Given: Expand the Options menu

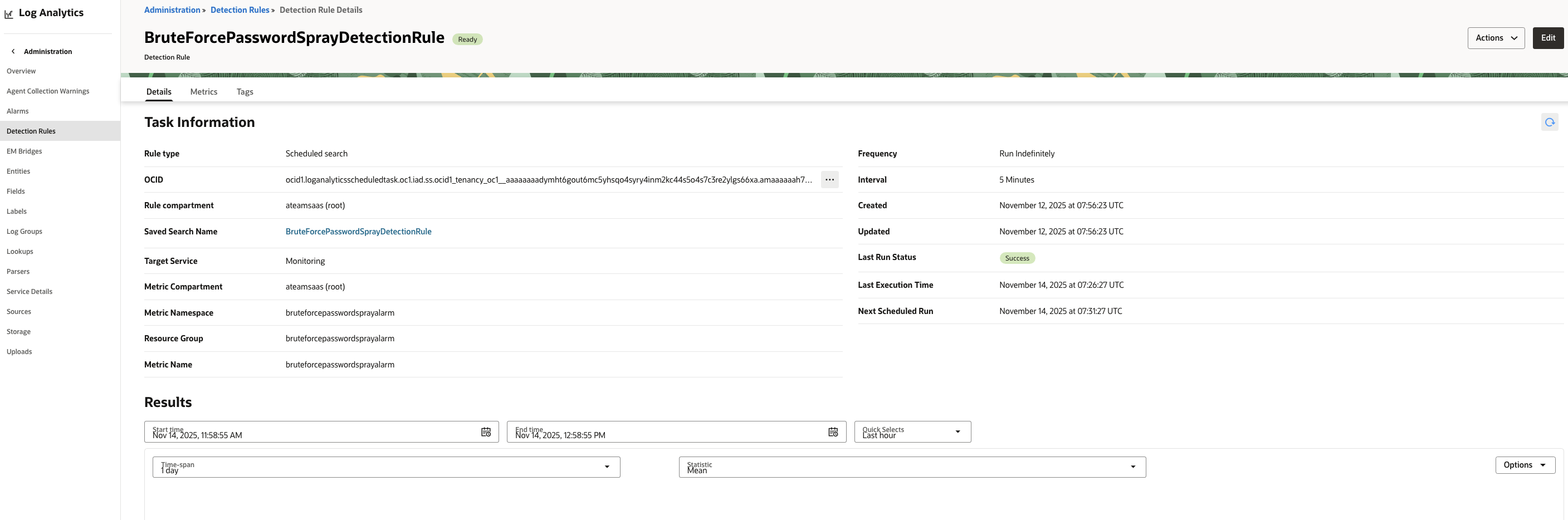Looking at the screenshot, I should pos(1525,465).
